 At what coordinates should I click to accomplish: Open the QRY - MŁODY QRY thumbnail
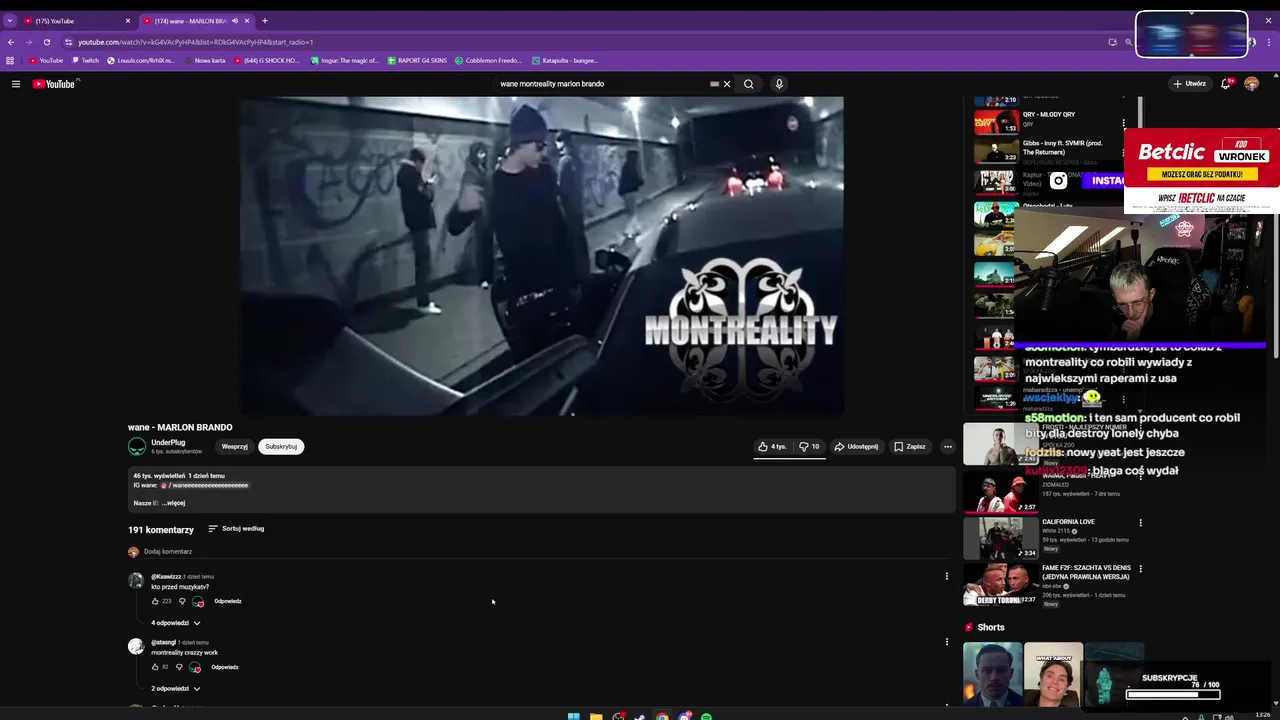click(997, 123)
